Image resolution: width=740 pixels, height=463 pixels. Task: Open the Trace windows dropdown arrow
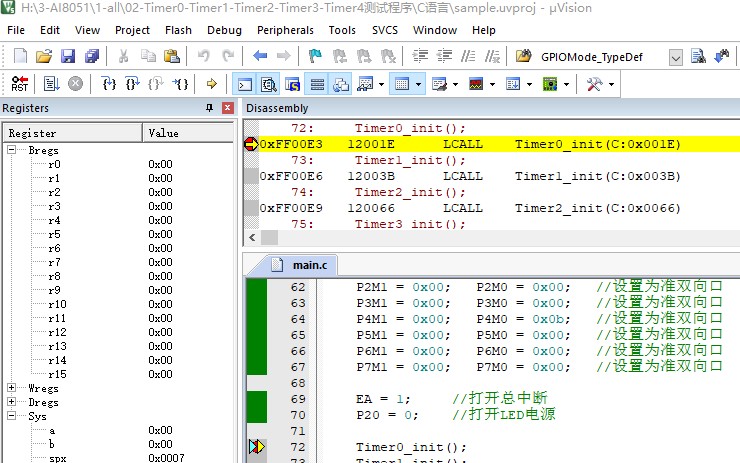[529, 84]
